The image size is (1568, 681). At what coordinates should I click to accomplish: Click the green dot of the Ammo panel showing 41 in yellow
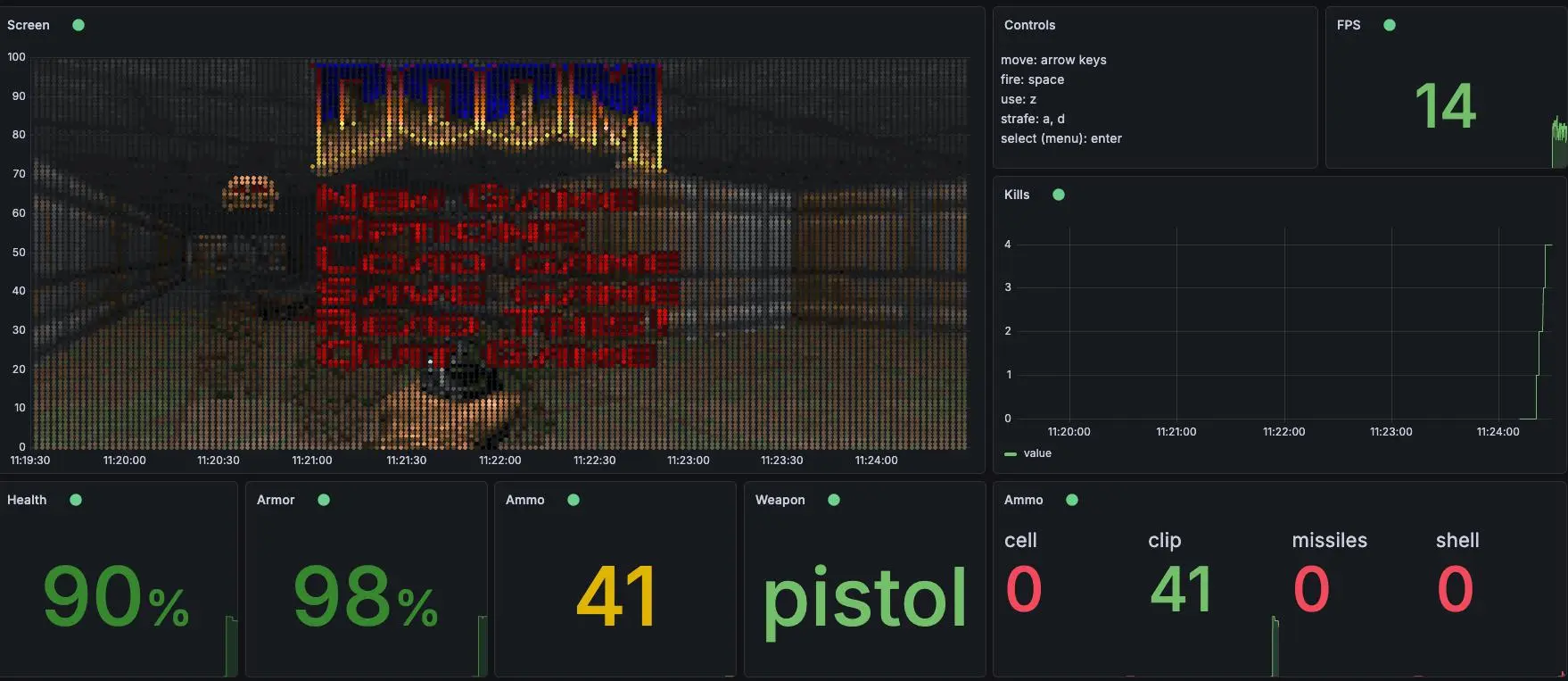tap(574, 500)
